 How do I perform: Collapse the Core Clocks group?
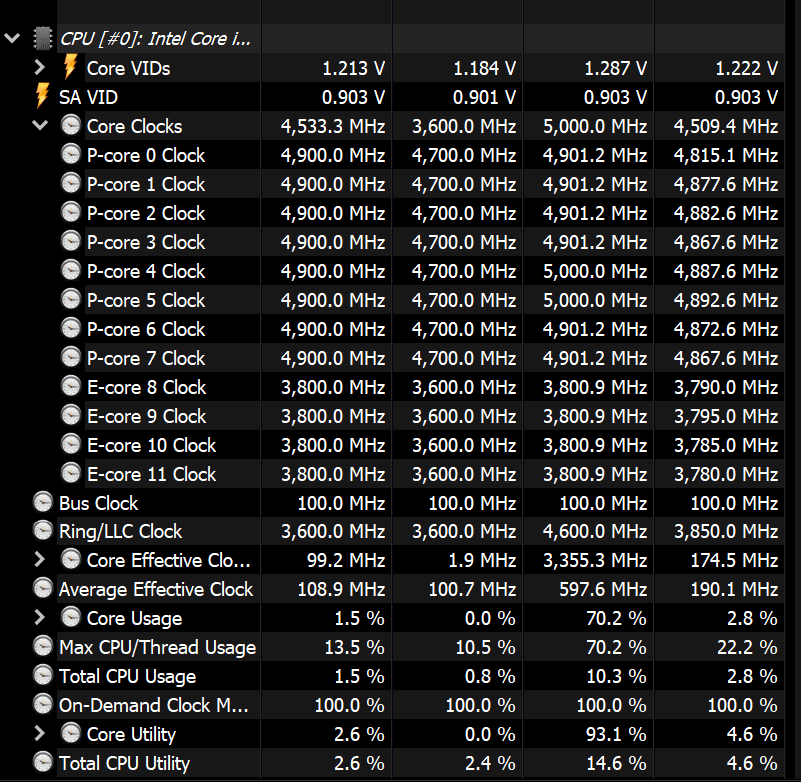pos(40,126)
